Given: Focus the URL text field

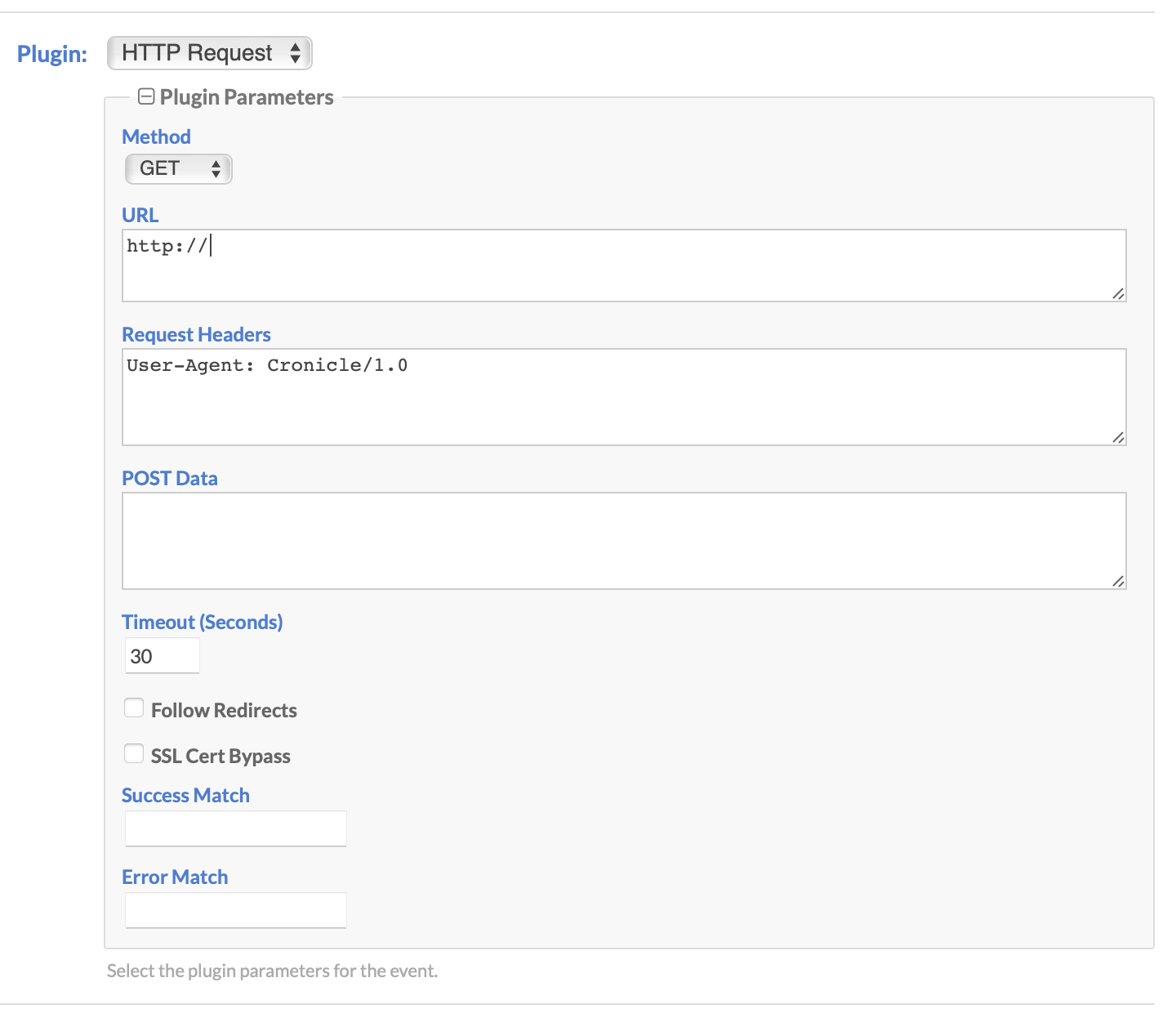Looking at the screenshot, I should [624, 266].
